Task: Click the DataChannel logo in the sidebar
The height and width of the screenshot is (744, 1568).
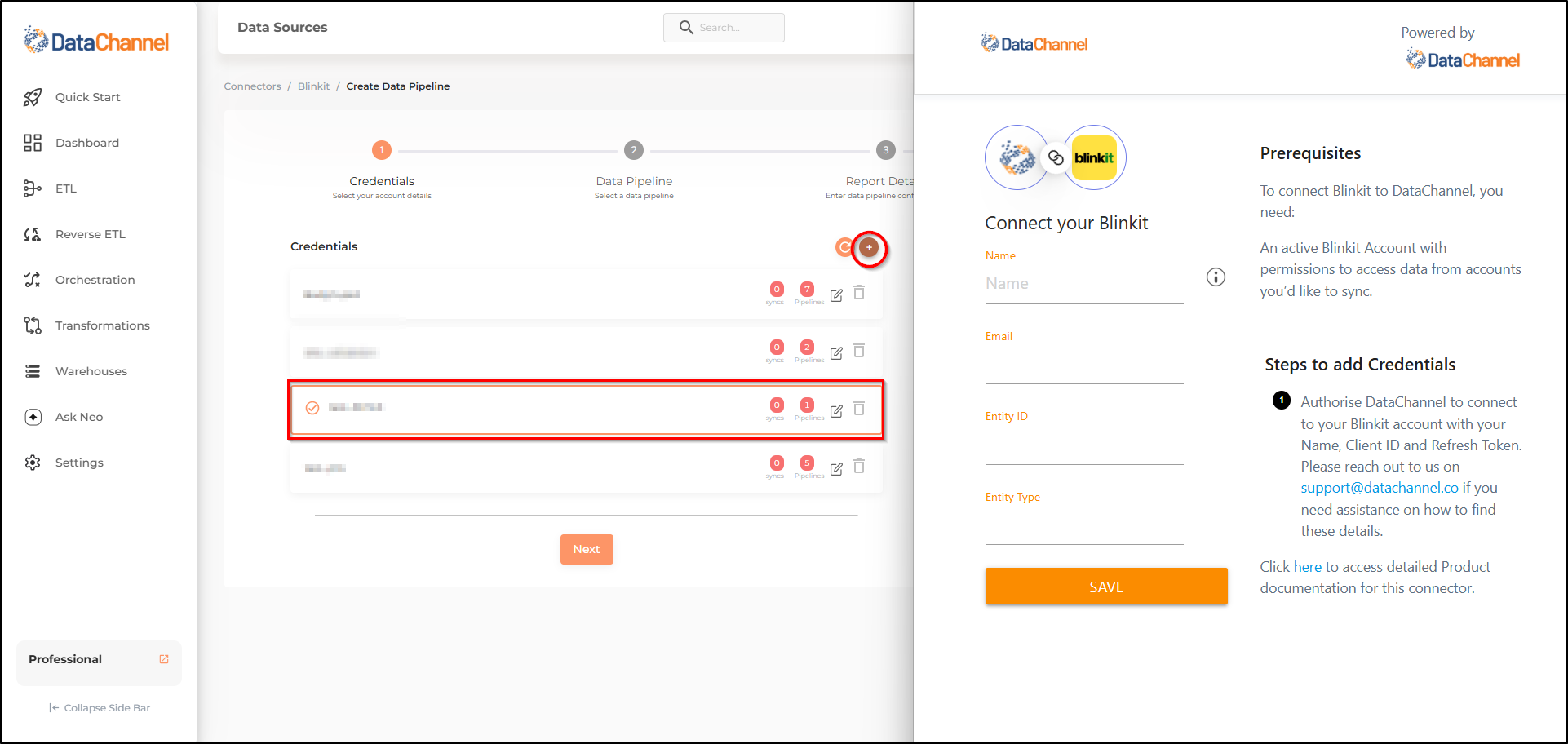Action: pos(96,41)
